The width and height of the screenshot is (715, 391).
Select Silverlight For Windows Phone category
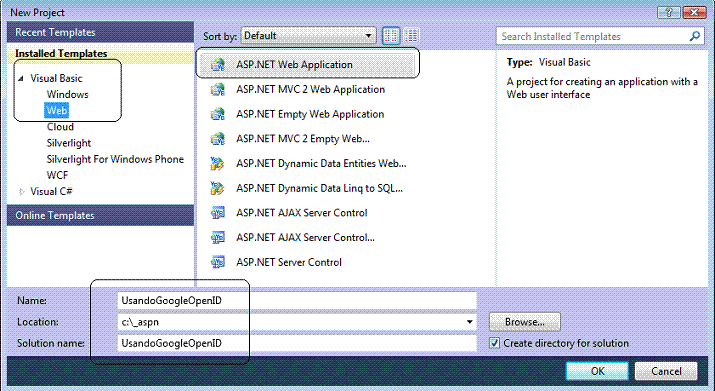[x=115, y=159]
